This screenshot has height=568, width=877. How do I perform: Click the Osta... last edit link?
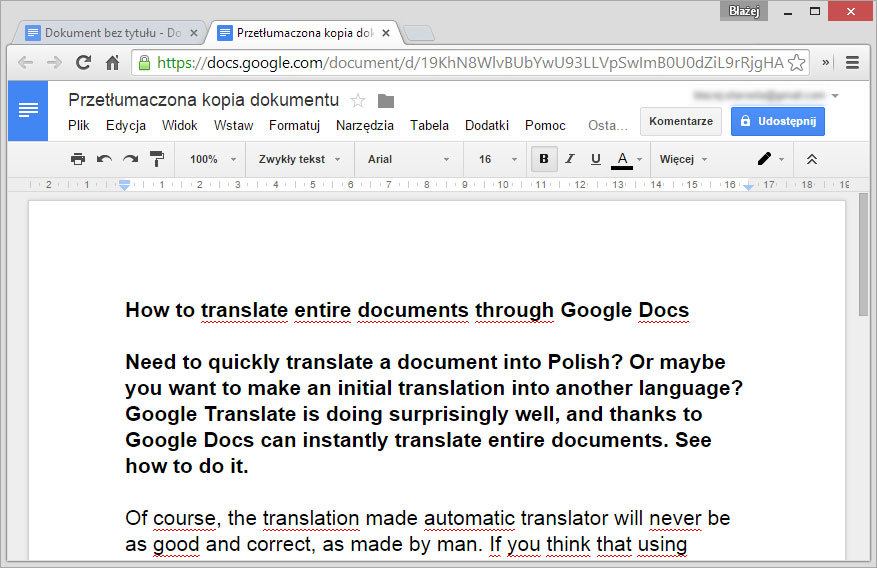point(608,126)
